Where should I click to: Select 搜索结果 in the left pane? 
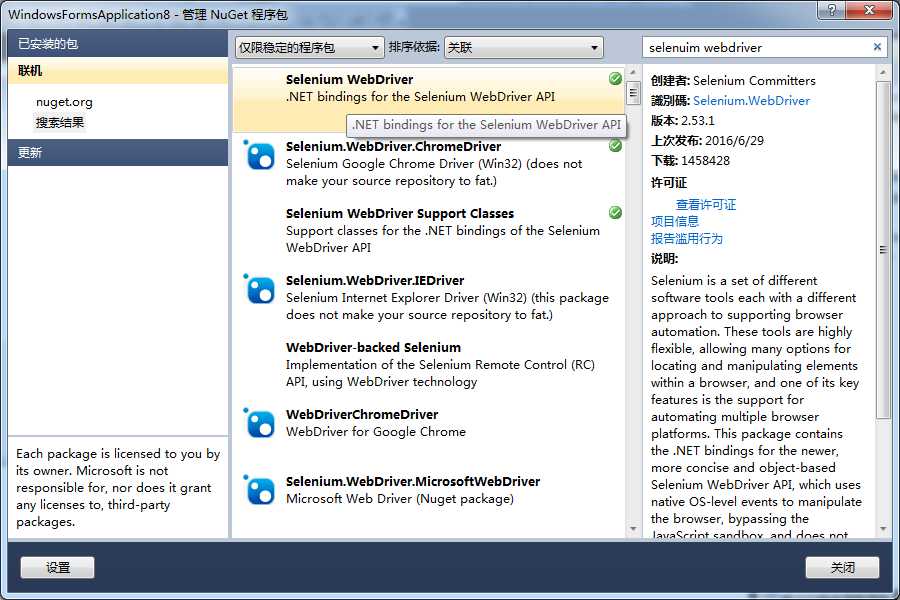(x=60, y=122)
